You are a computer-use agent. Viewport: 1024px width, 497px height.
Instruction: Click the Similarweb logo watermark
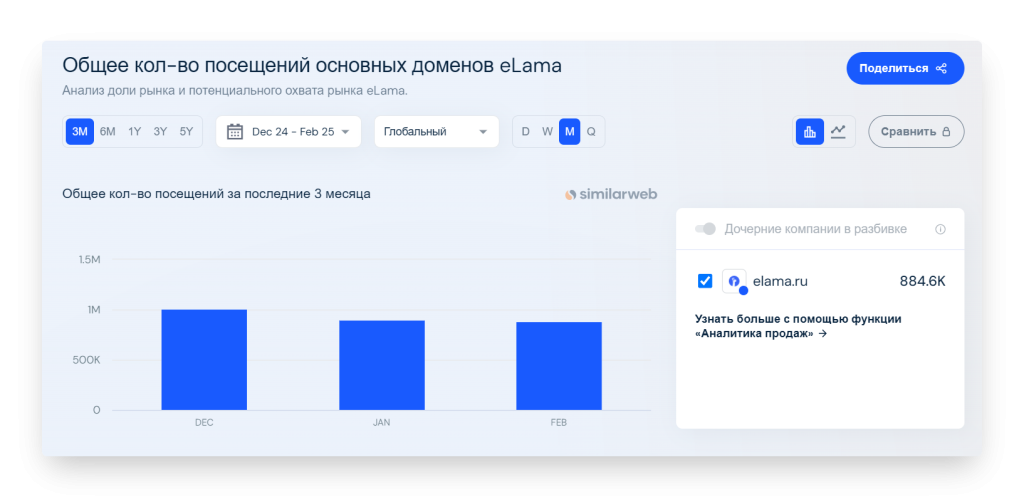(611, 194)
